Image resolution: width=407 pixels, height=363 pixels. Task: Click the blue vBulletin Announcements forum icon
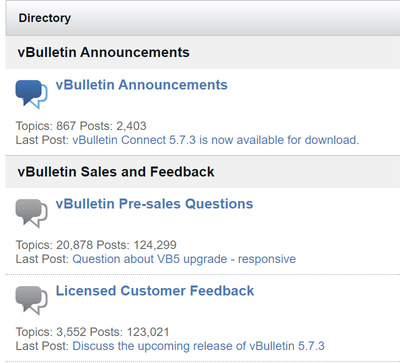pos(31,94)
